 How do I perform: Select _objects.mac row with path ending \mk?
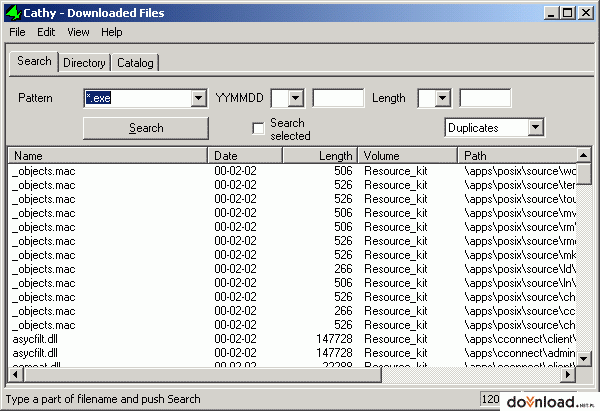pos(292,255)
